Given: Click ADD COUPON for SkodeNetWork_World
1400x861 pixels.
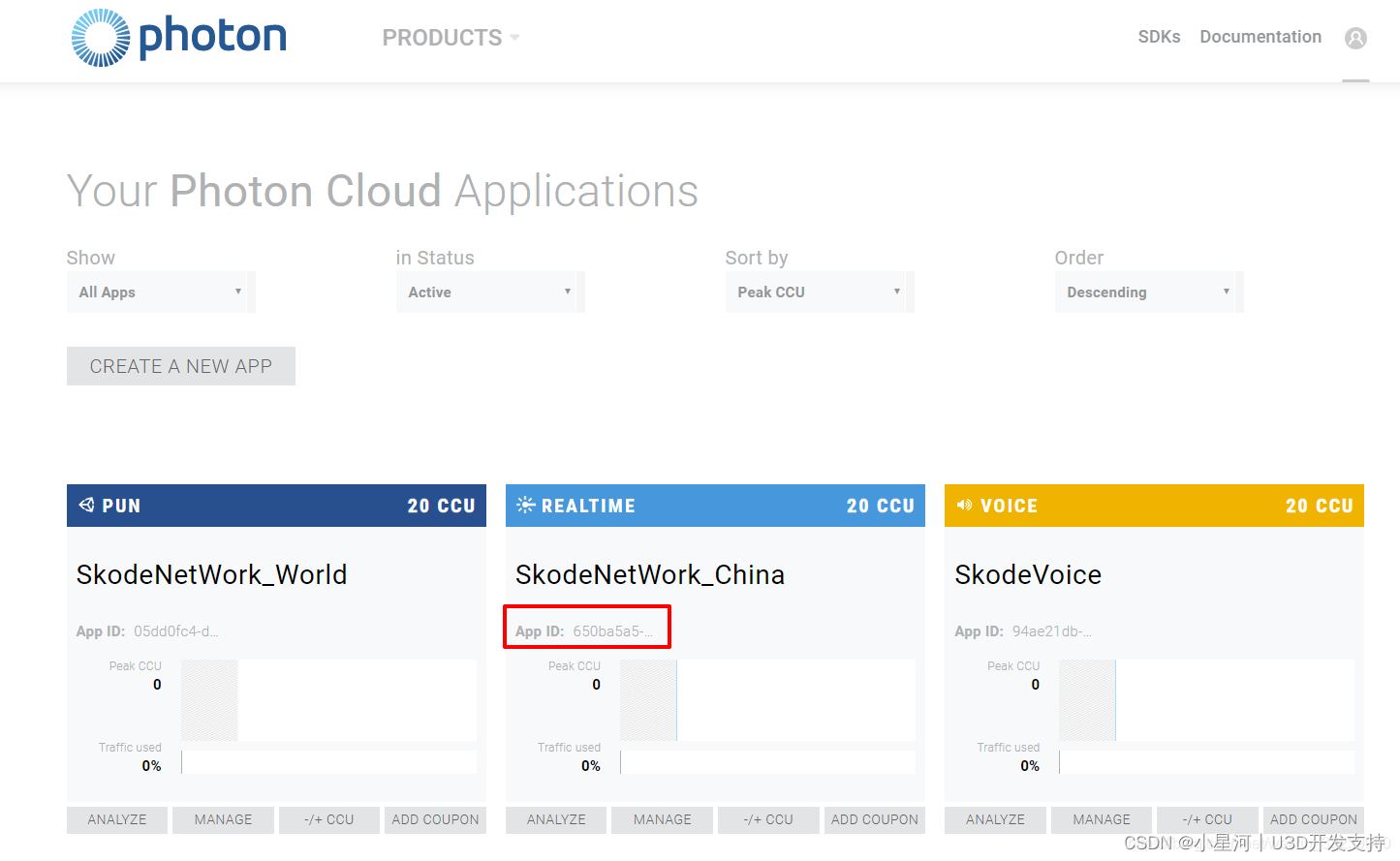Looking at the screenshot, I should coord(435,819).
